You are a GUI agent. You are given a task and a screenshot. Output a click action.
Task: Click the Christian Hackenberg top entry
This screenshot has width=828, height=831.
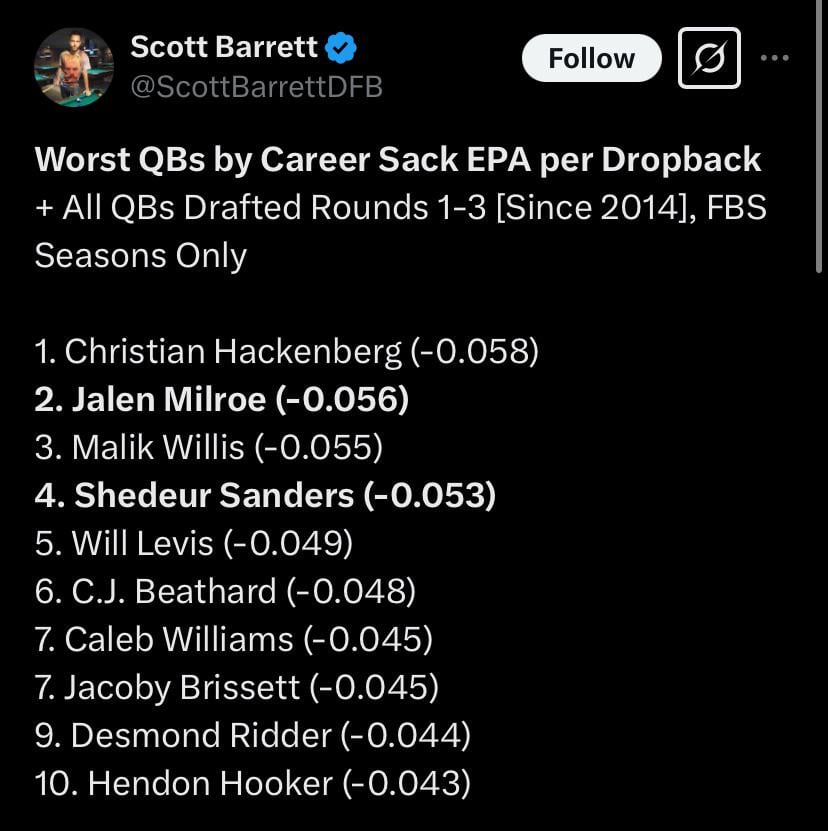point(288,351)
